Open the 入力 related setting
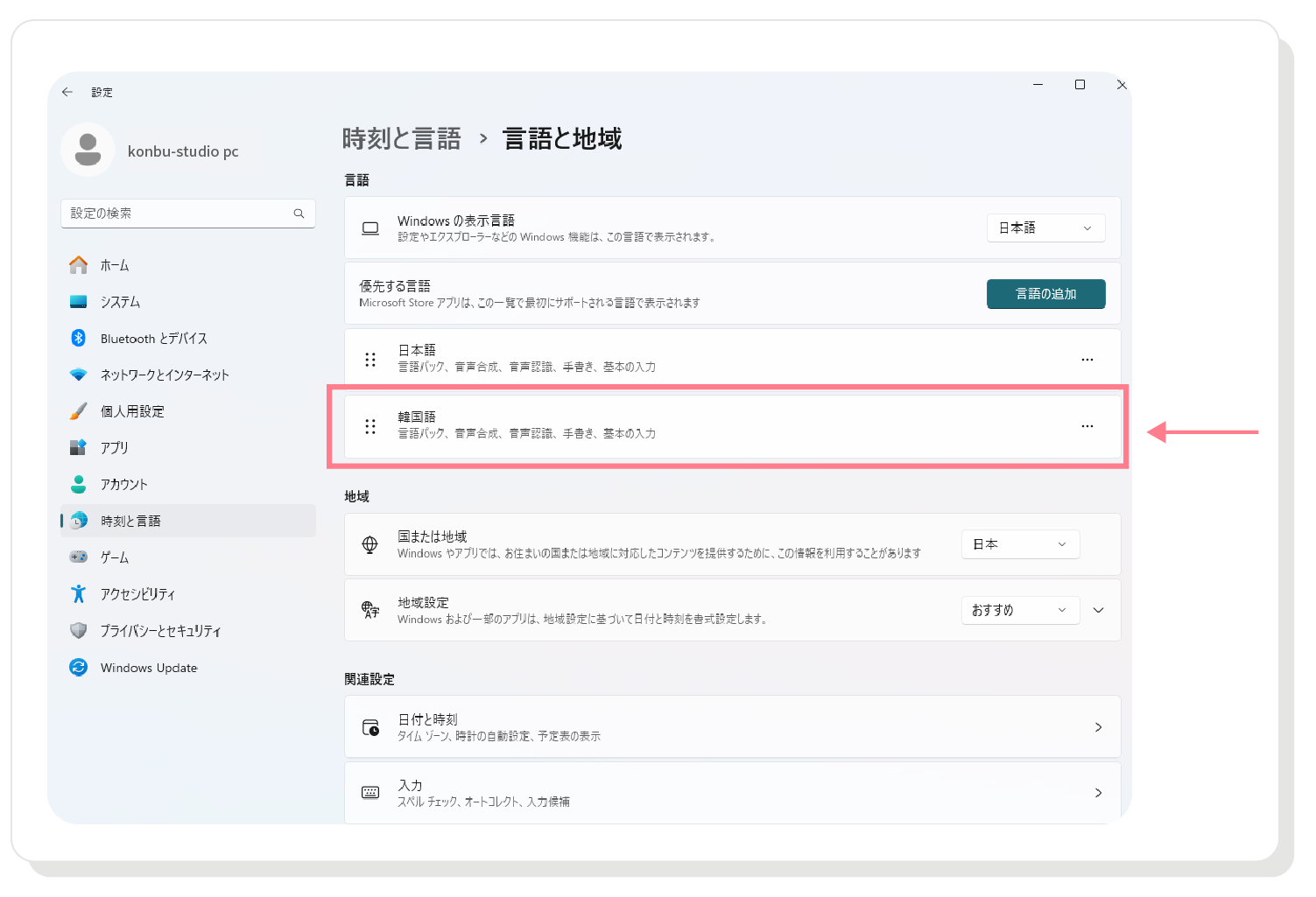The height and width of the screenshot is (897, 1316). point(732,793)
